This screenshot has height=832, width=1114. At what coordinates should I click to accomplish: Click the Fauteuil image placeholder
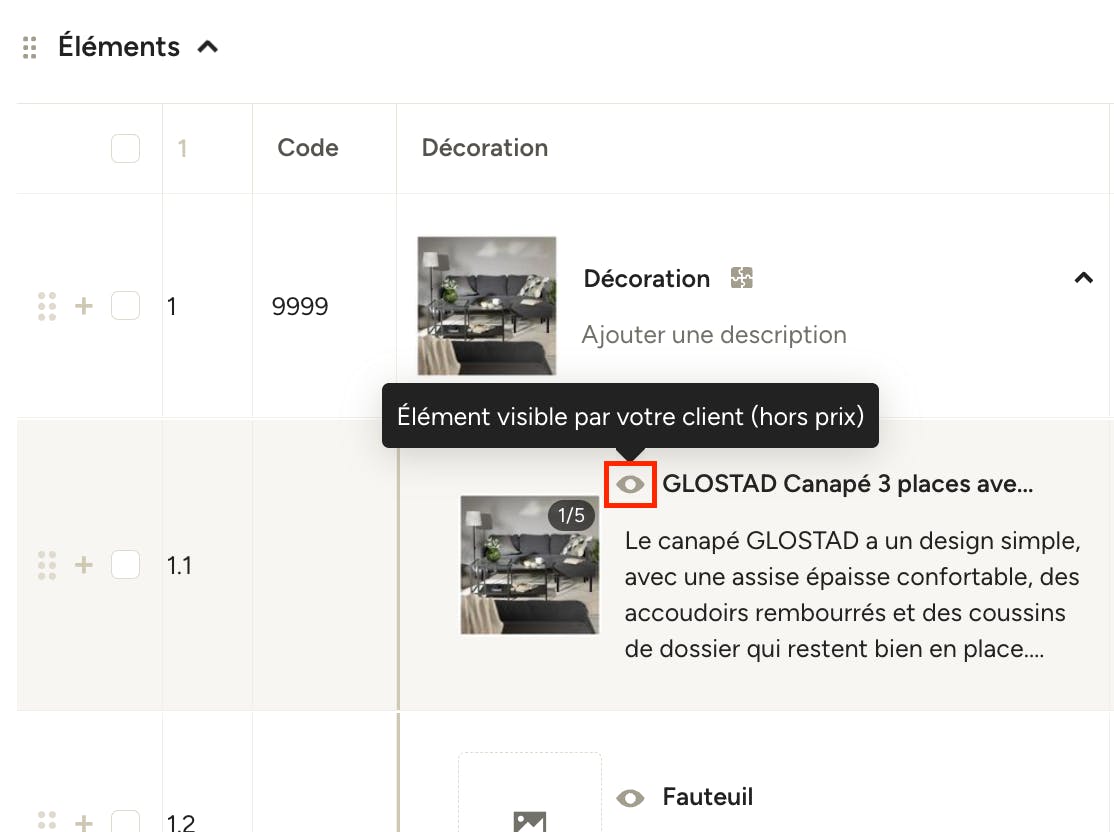530,792
